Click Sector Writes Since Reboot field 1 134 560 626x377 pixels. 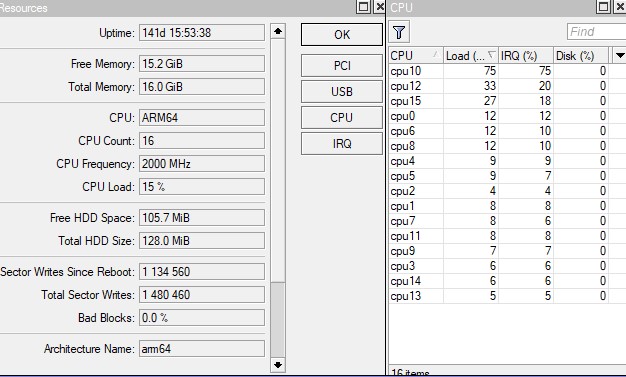(202, 272)
